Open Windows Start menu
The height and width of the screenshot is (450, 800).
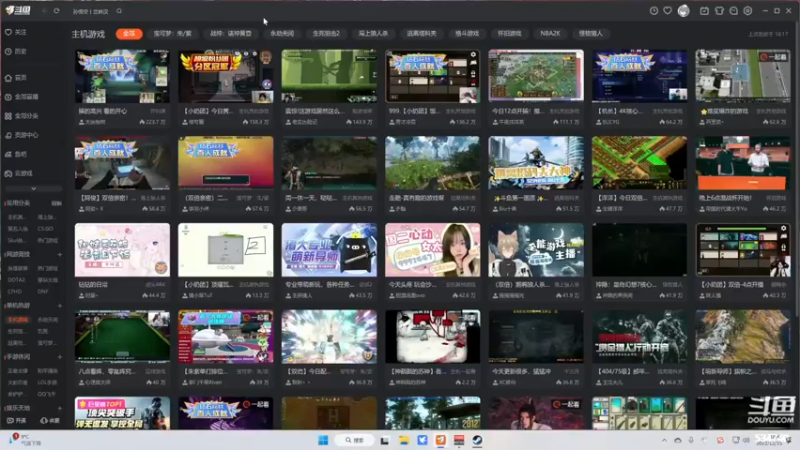(323, 440)
